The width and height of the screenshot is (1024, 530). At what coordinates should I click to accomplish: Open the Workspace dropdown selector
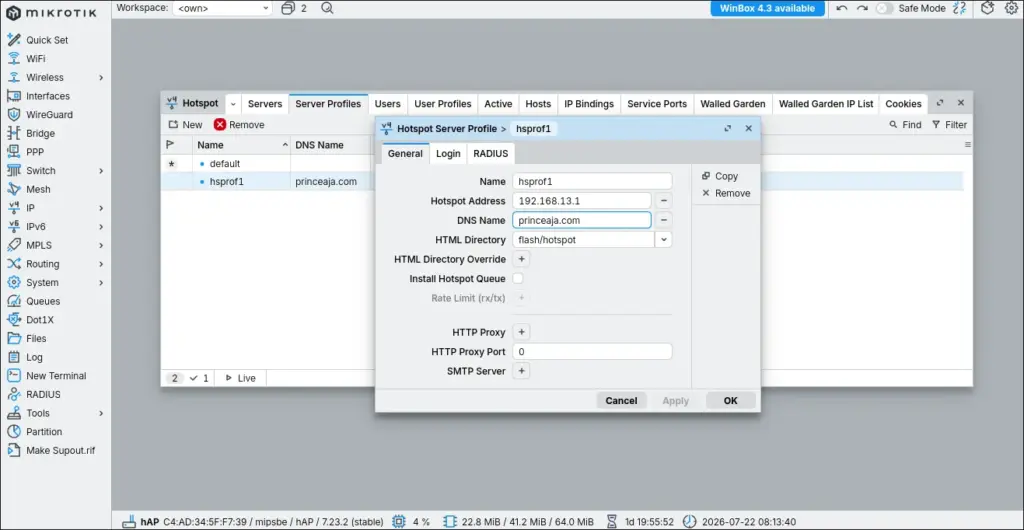(223, 8)
